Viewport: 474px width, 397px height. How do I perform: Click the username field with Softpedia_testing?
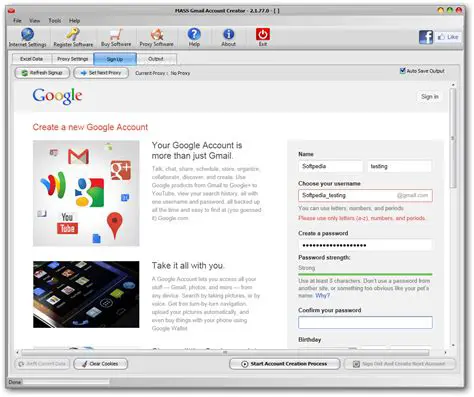point(365,195)
